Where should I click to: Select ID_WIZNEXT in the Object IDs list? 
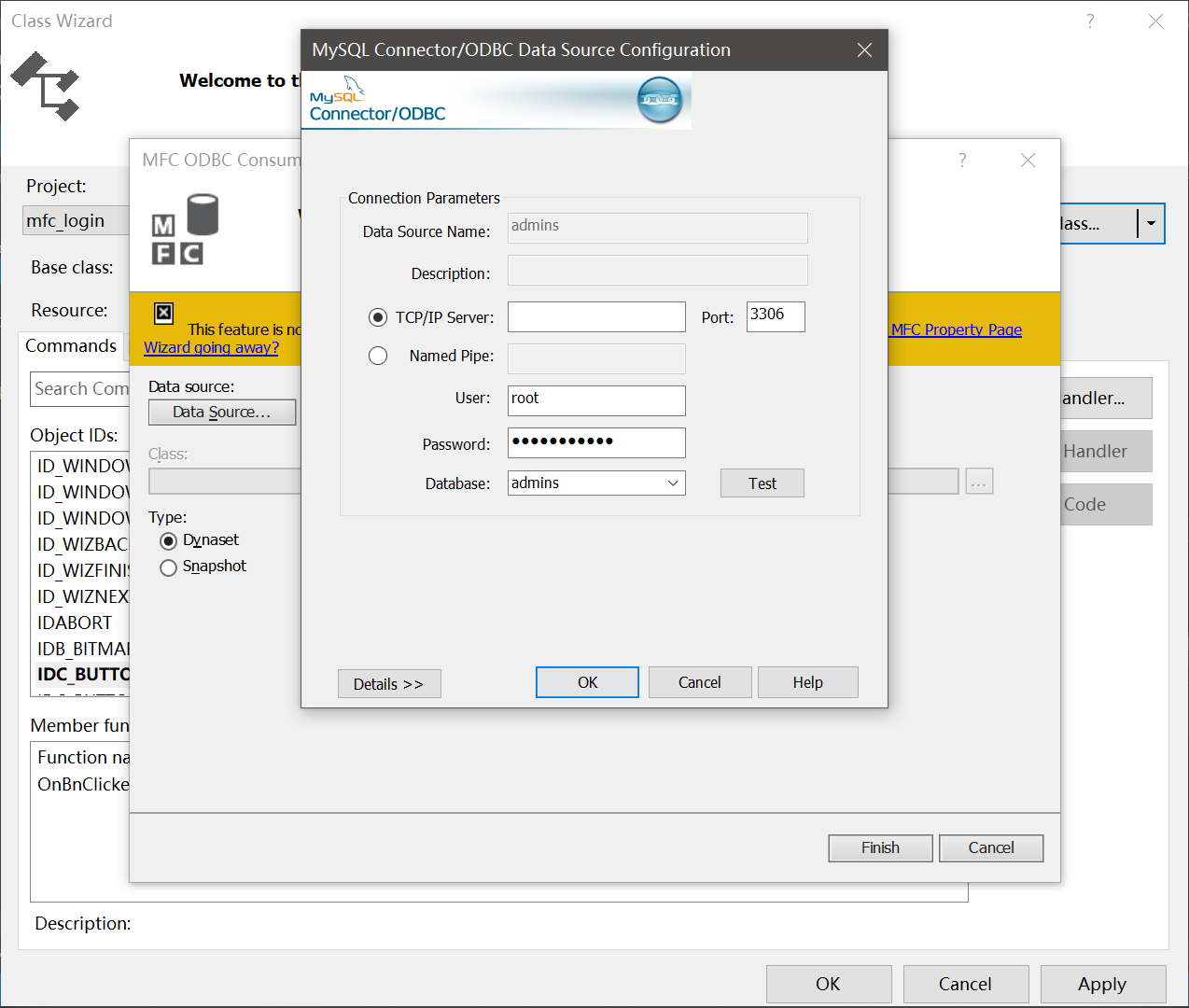pos(81,596)
